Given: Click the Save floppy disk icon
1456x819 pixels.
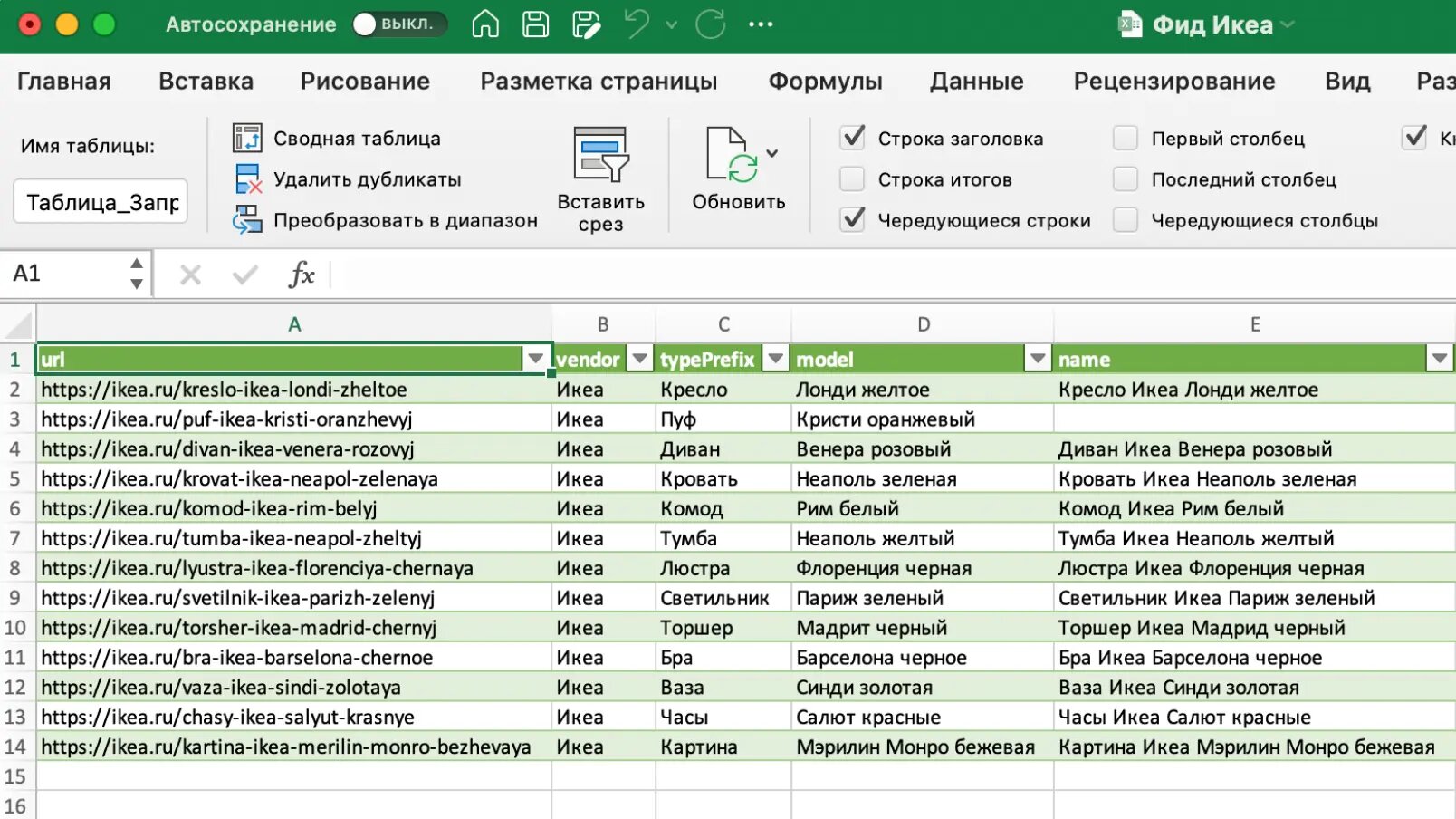Looking at the screenshot, I should pyautogui.click(x=536, y=24).
